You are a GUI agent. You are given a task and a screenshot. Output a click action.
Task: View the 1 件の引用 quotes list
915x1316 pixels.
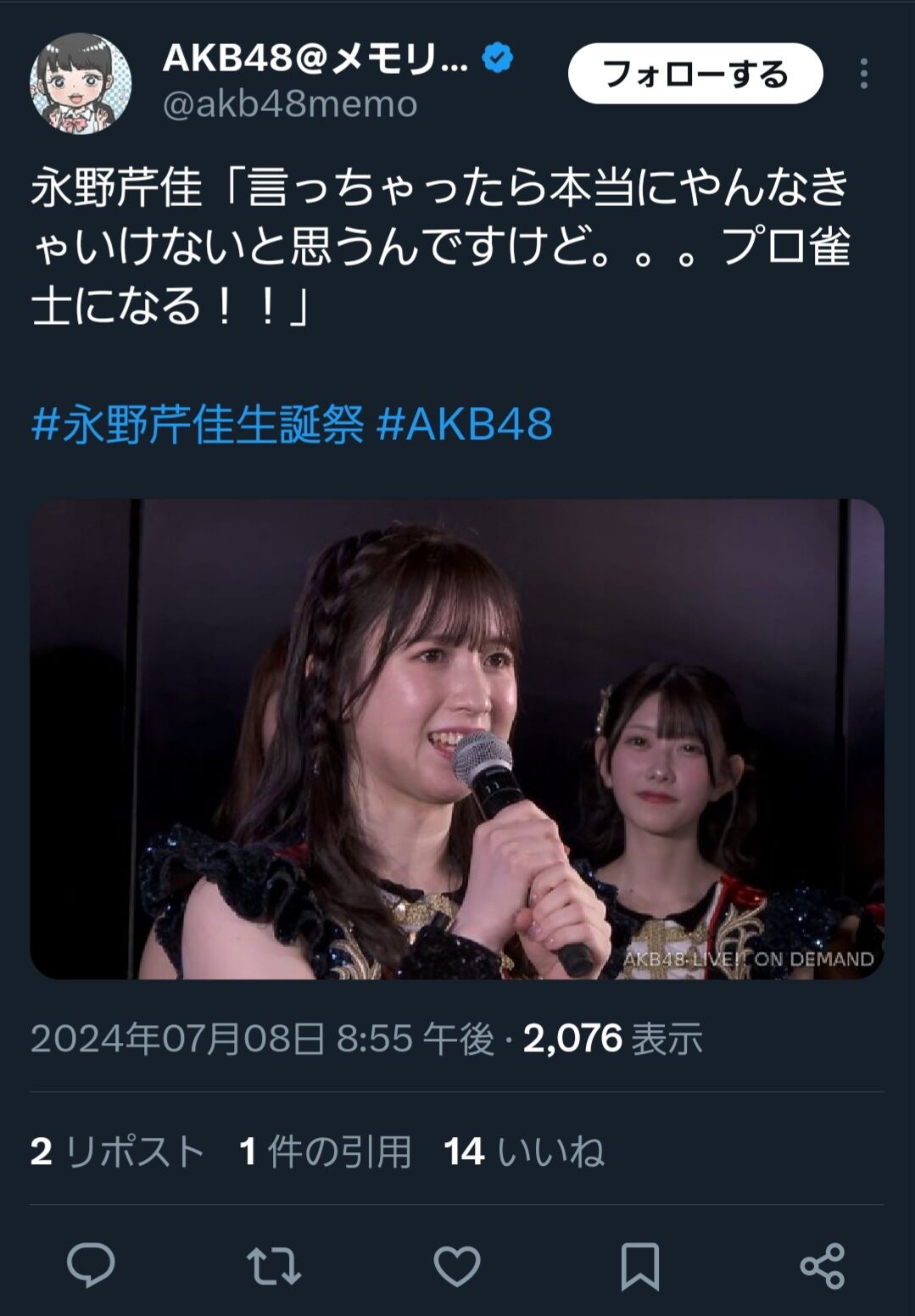point(325,1151)
